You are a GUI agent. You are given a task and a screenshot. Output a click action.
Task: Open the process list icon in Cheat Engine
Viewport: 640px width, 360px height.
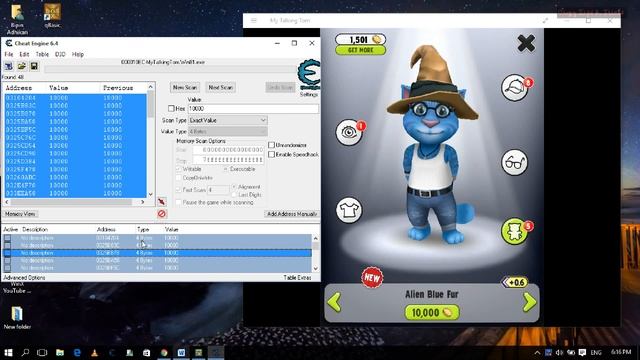point(9,66)
